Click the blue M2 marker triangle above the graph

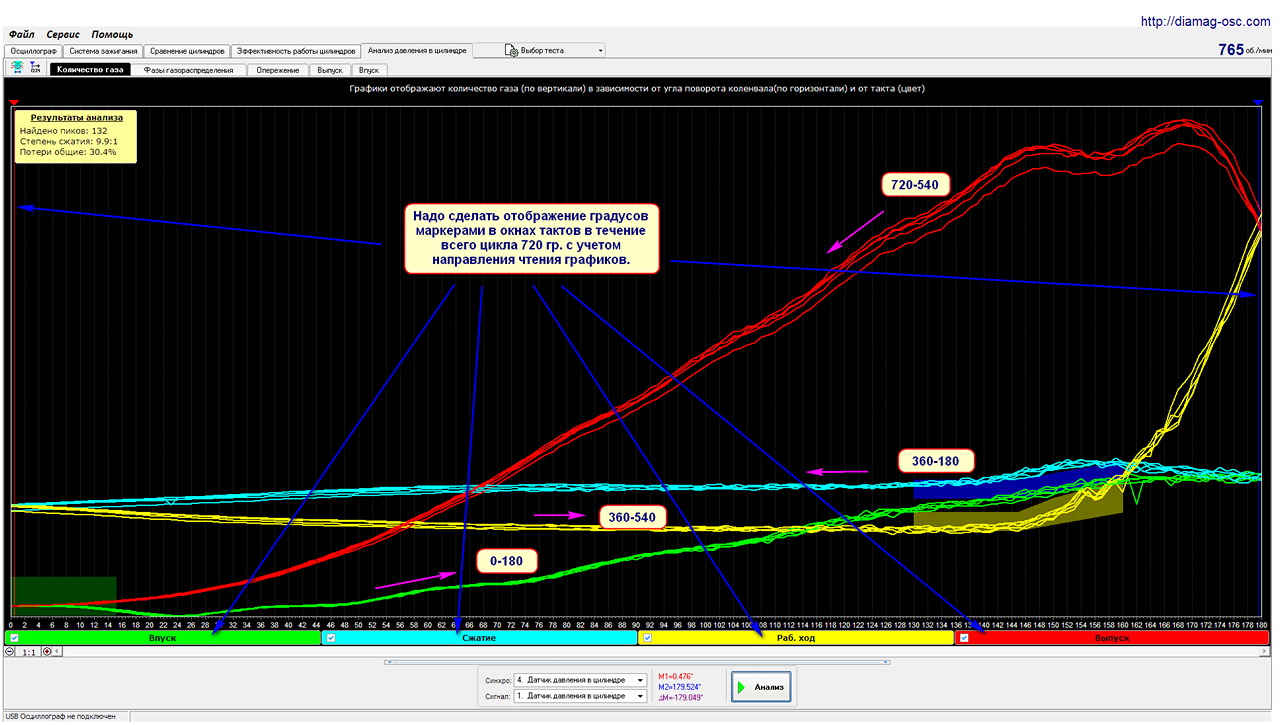(1258, 102)
